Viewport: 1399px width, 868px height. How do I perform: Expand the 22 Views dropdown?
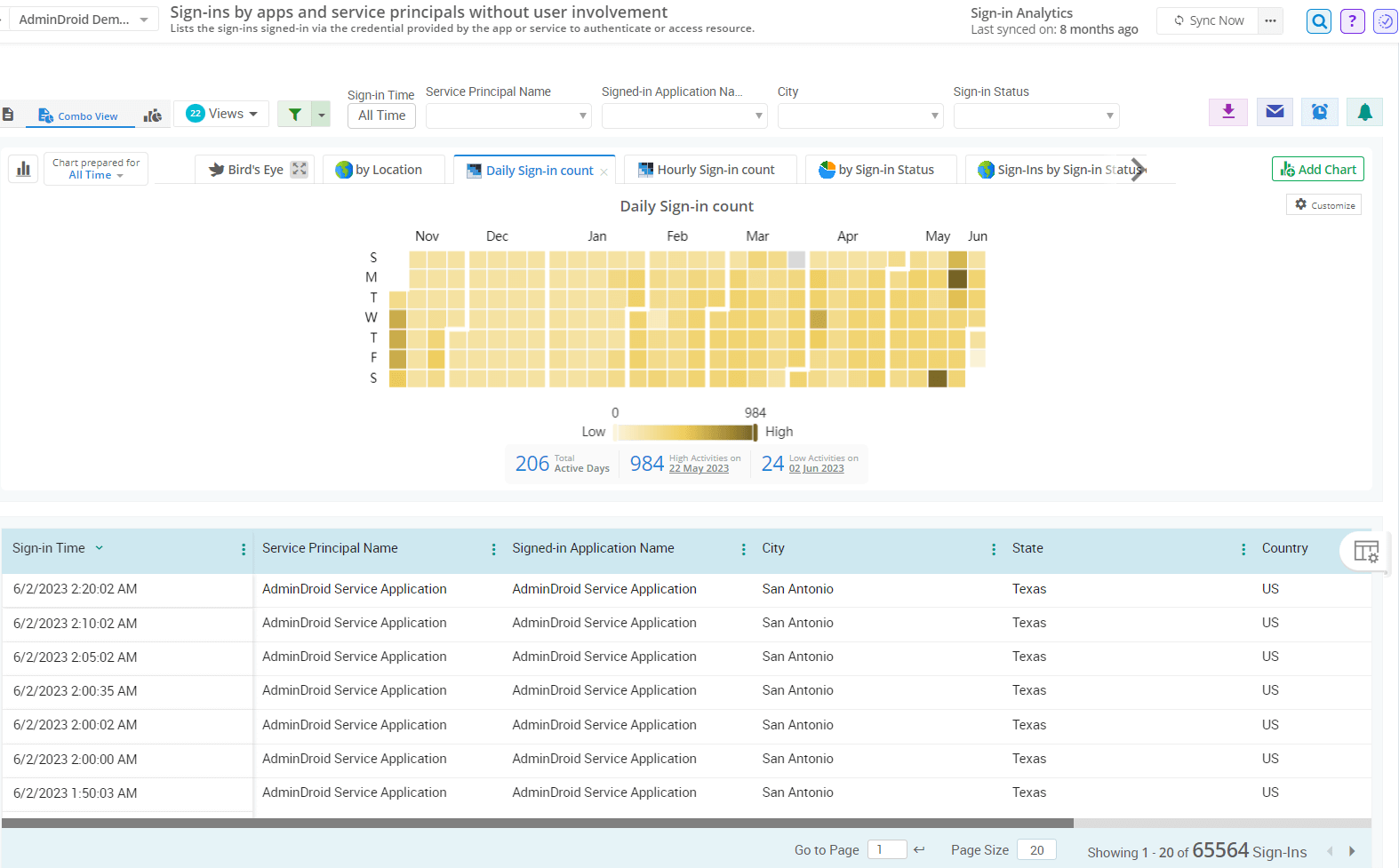(x=221, y=114)
